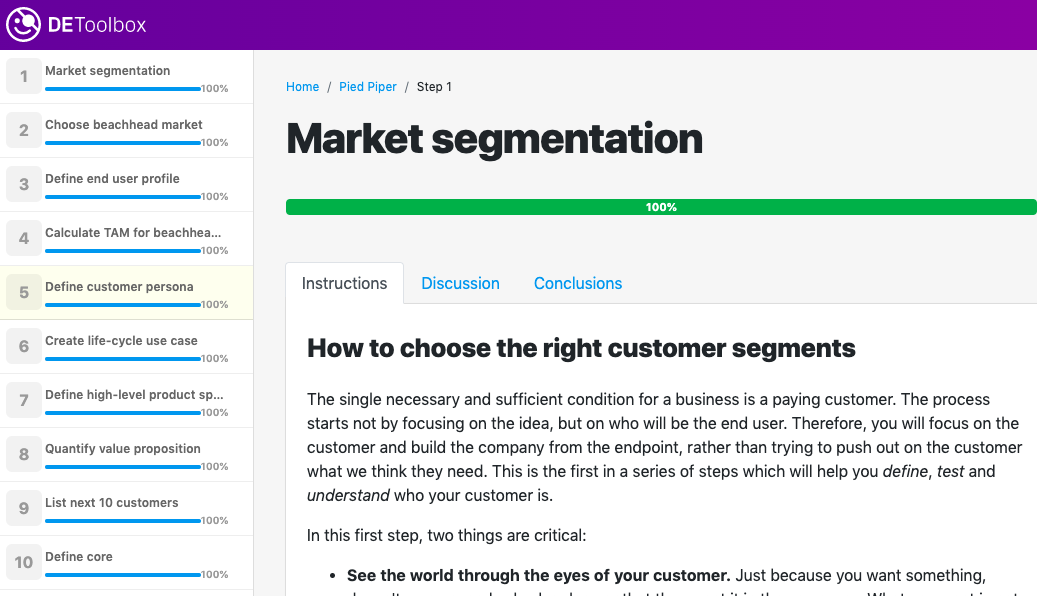Select the Instructions tab
Image resolution: width=1037 pixels, height=596 pixels.
344,284
